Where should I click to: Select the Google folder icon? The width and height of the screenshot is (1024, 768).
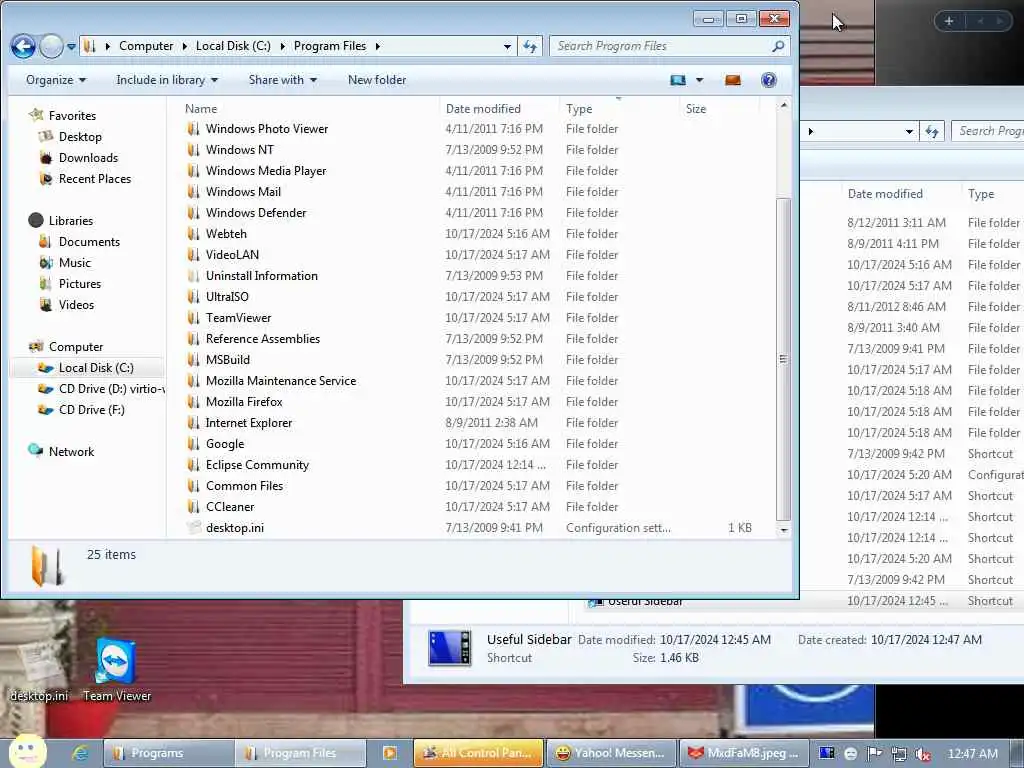[x=193, y=443]
